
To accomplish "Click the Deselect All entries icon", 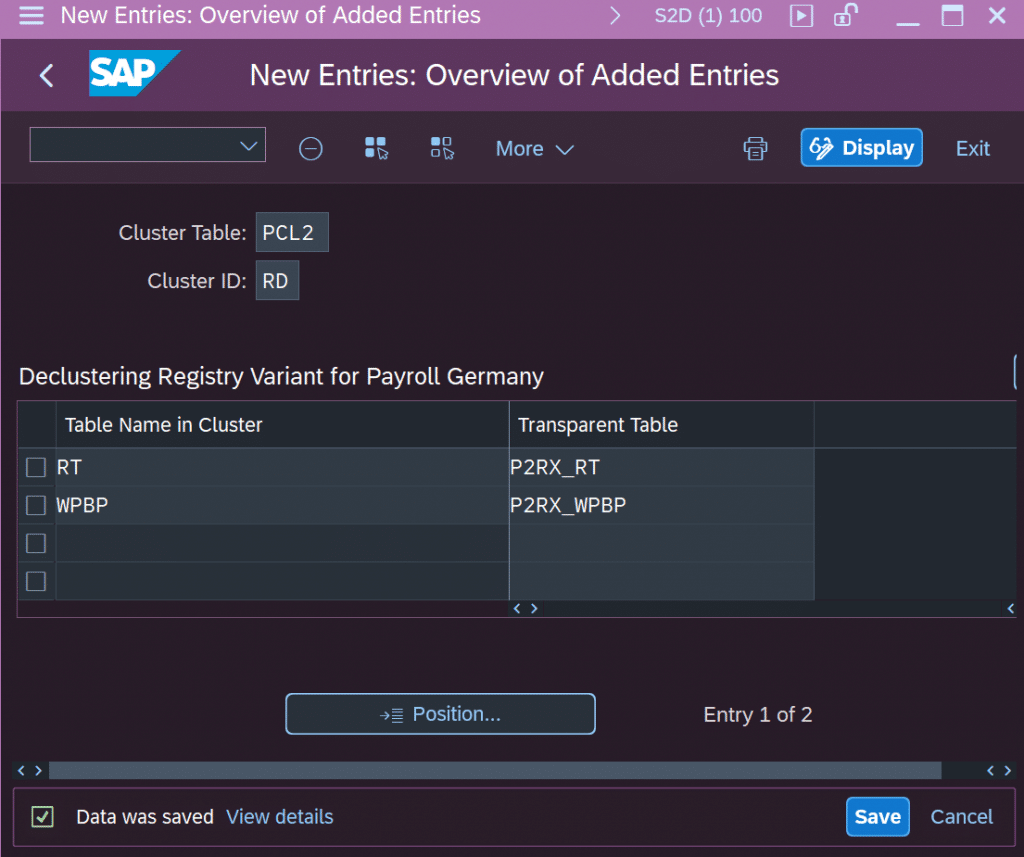I will coord(442,148).
